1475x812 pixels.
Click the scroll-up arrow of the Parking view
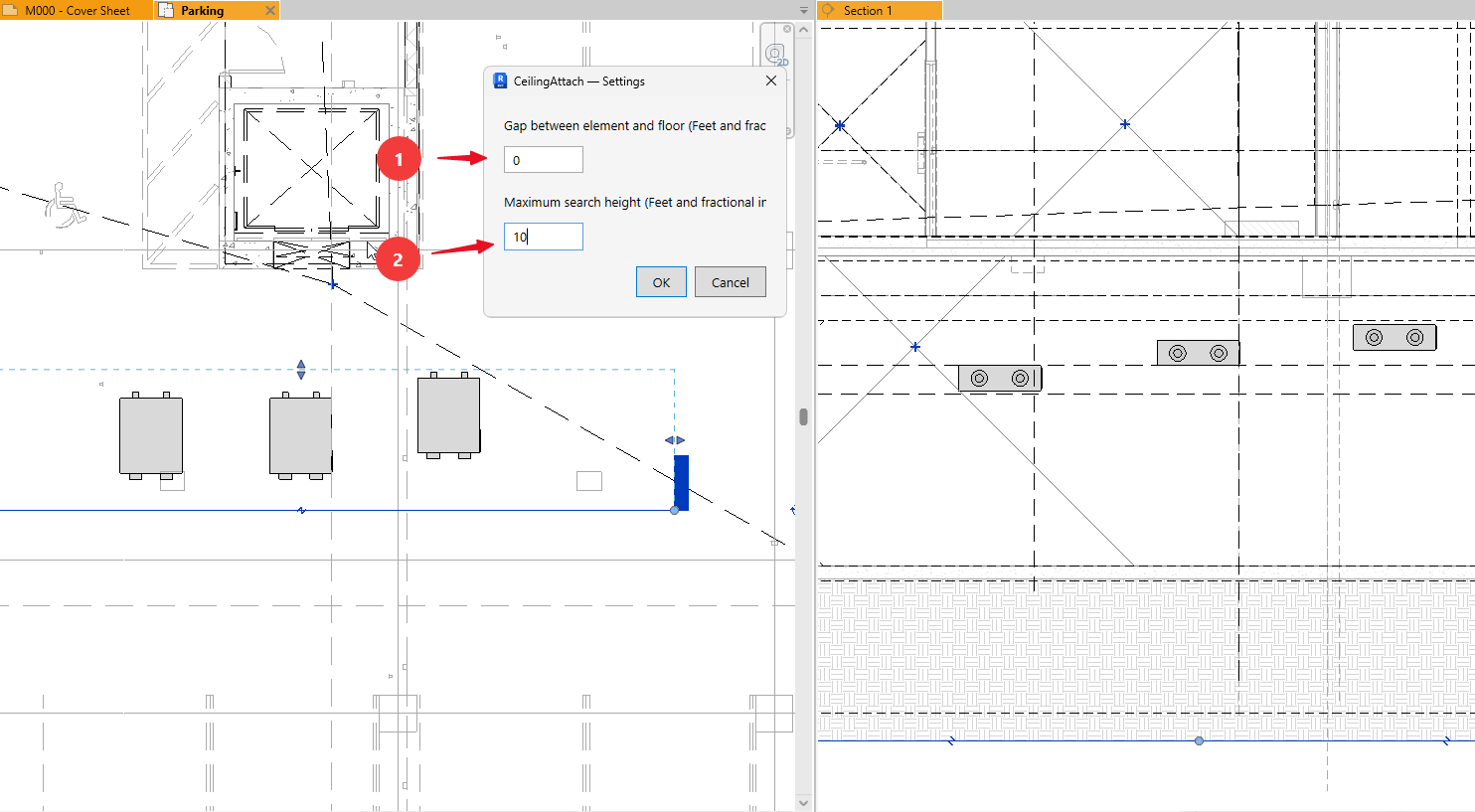[x=803, y=30]
